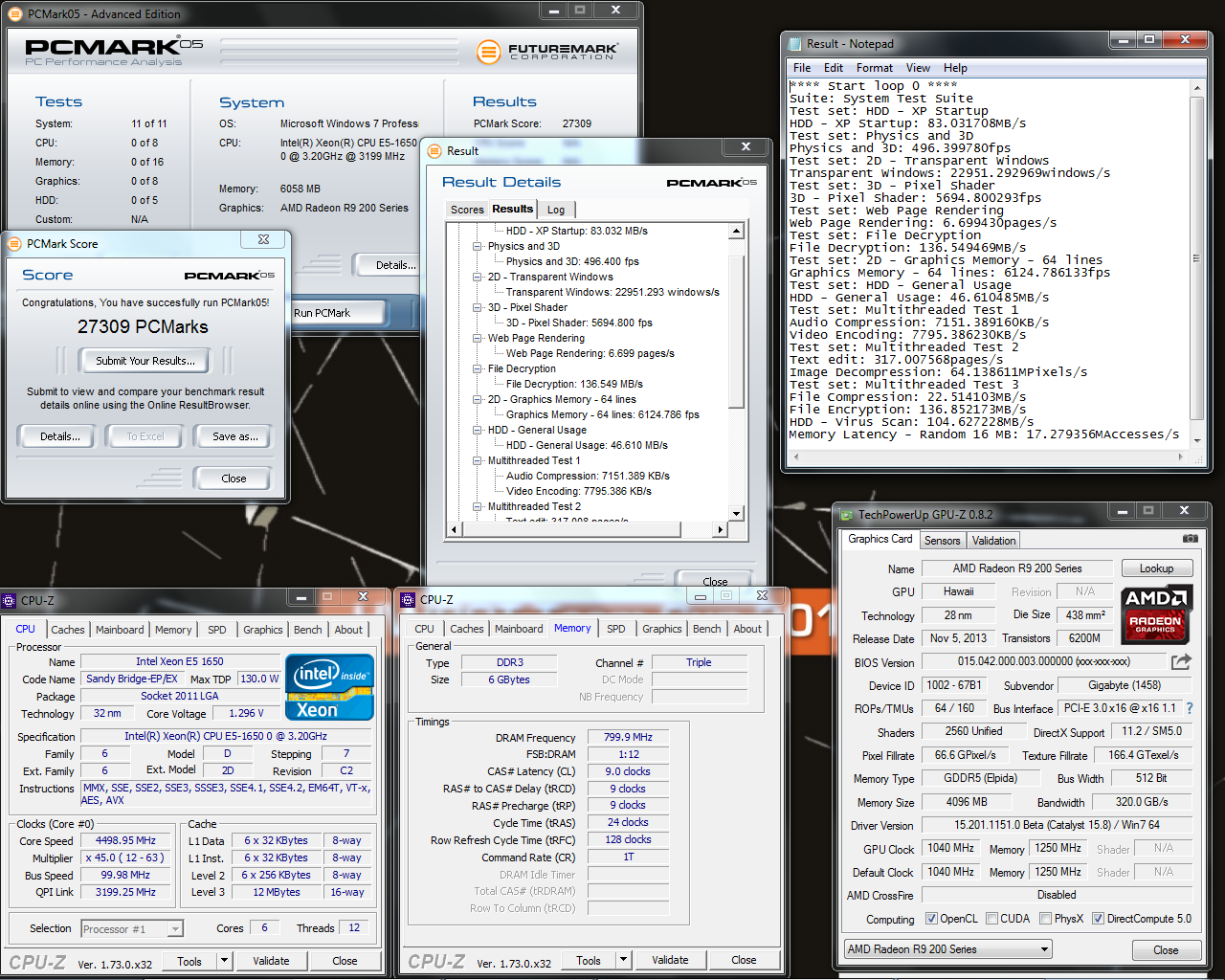Open SPD tab in CPU-Z Memory window

pos(616,629)
